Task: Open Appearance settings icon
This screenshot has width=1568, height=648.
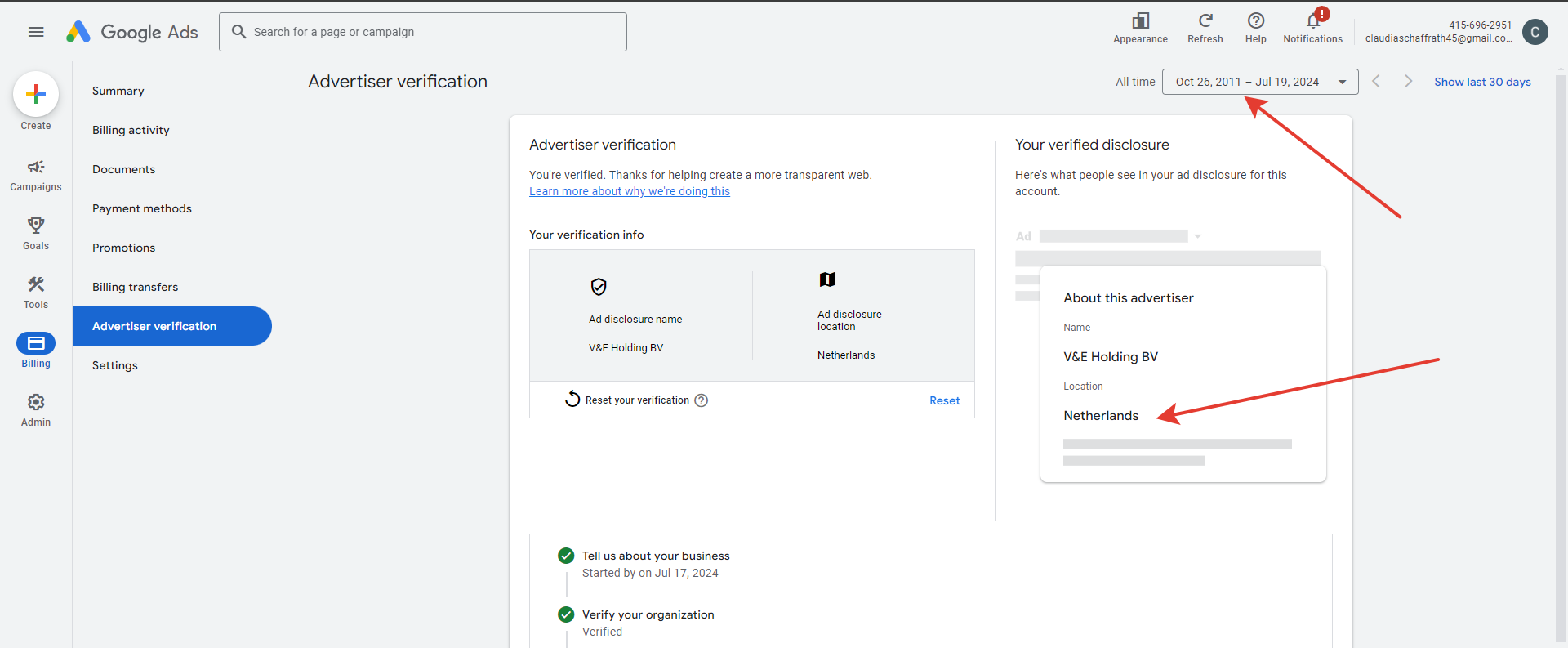Action: point(1140,20)
